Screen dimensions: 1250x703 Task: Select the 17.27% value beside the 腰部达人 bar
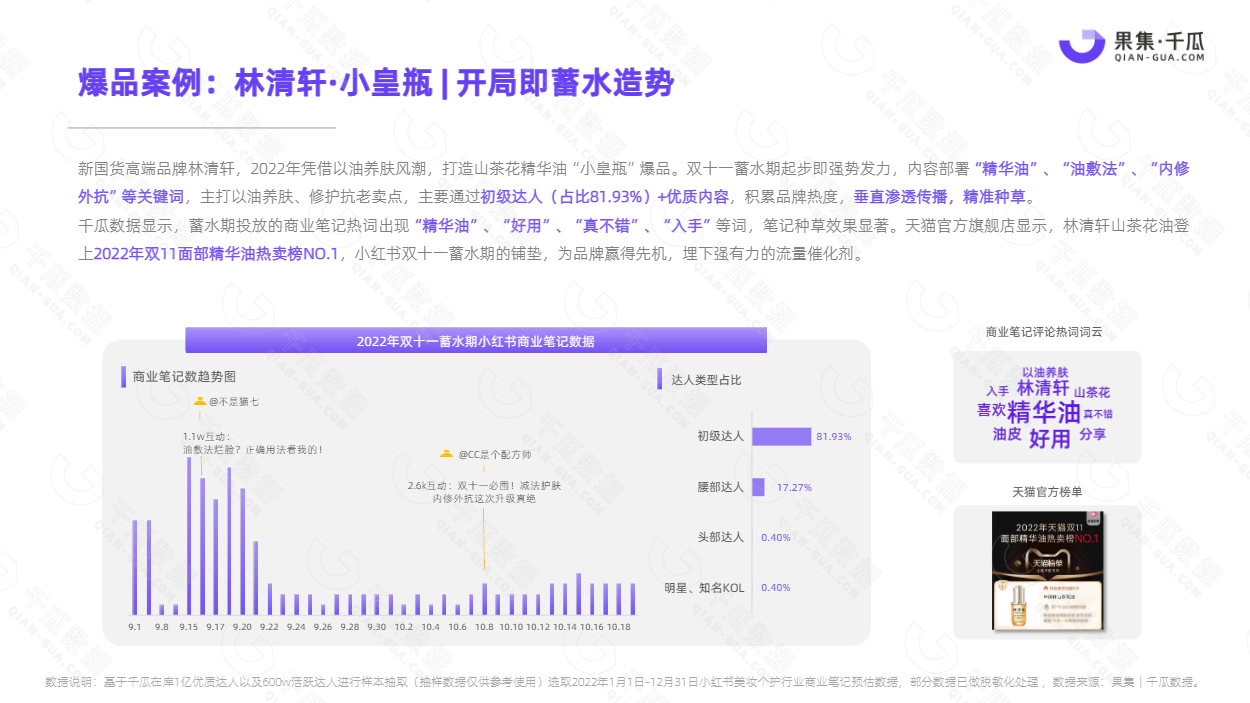coord(794,487)
